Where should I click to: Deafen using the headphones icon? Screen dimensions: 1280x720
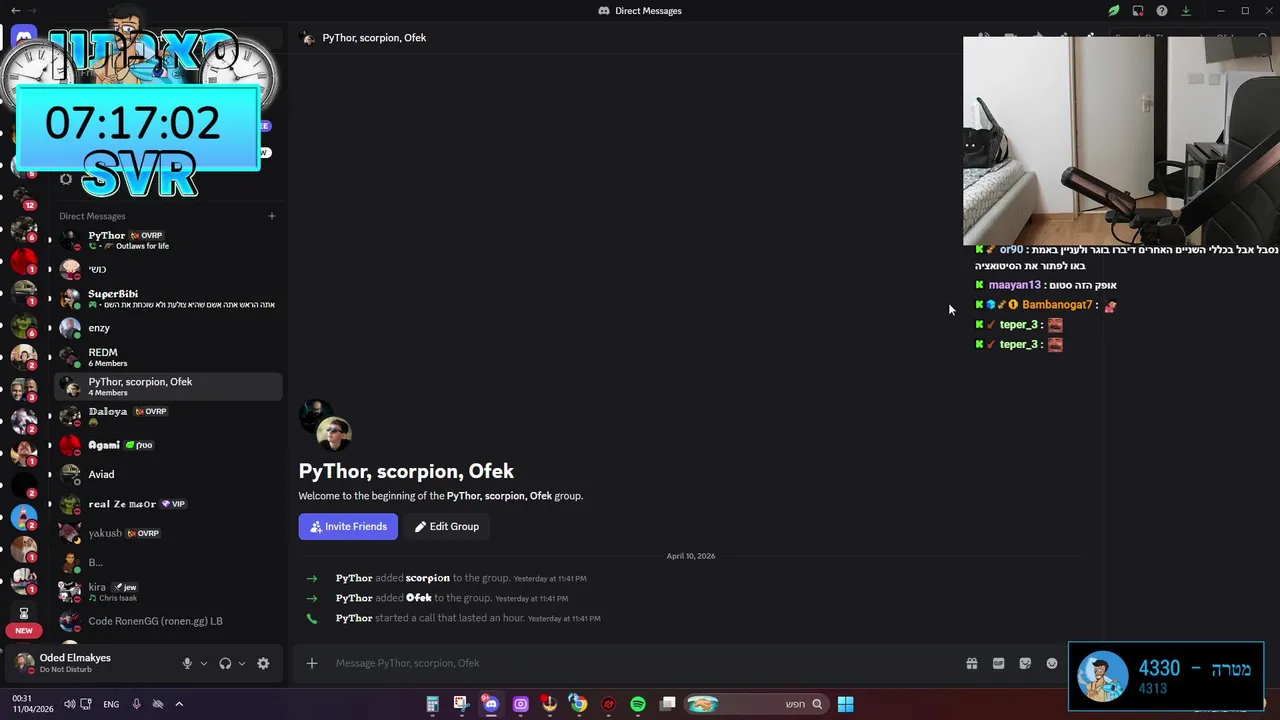click(225, 663)
